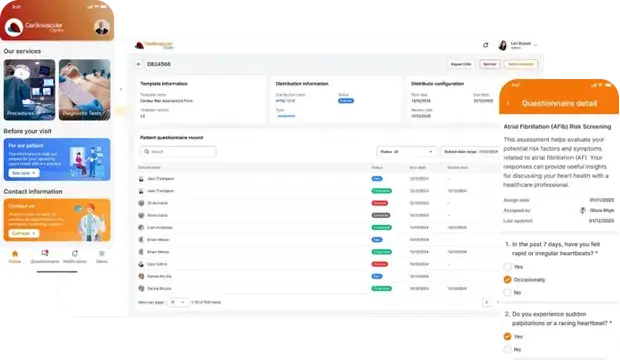
Task: Go back using the arrow beside D824566
Action: (139, 64)
